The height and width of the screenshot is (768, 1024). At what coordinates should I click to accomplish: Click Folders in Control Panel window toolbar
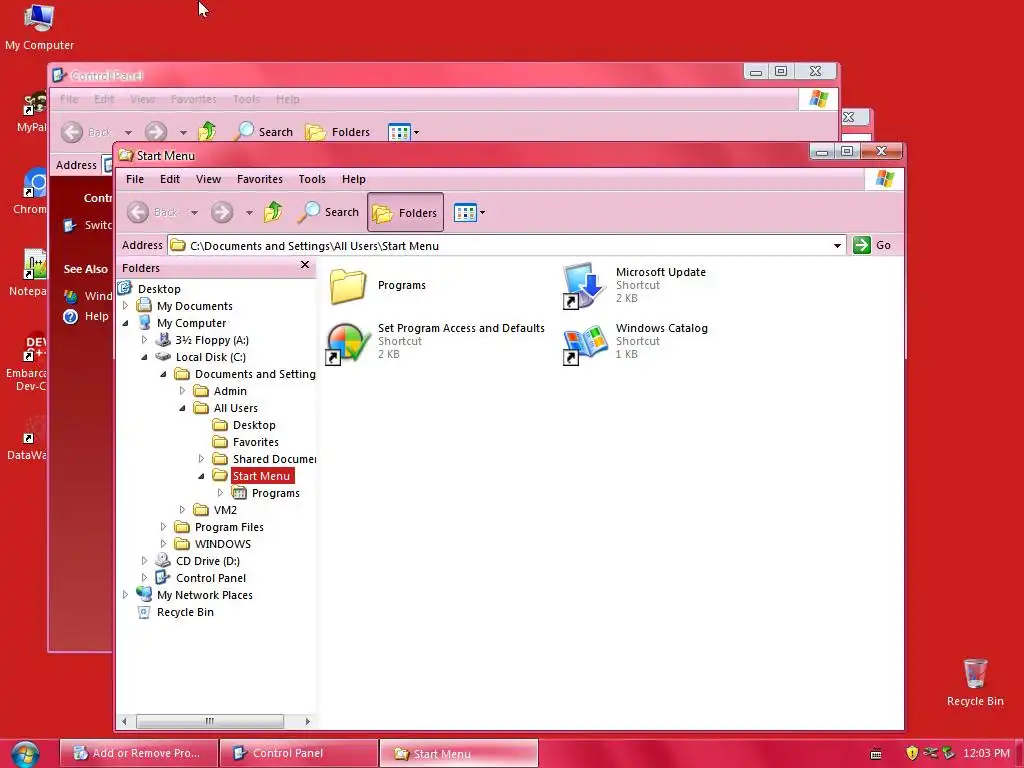[x=338, y=132]
